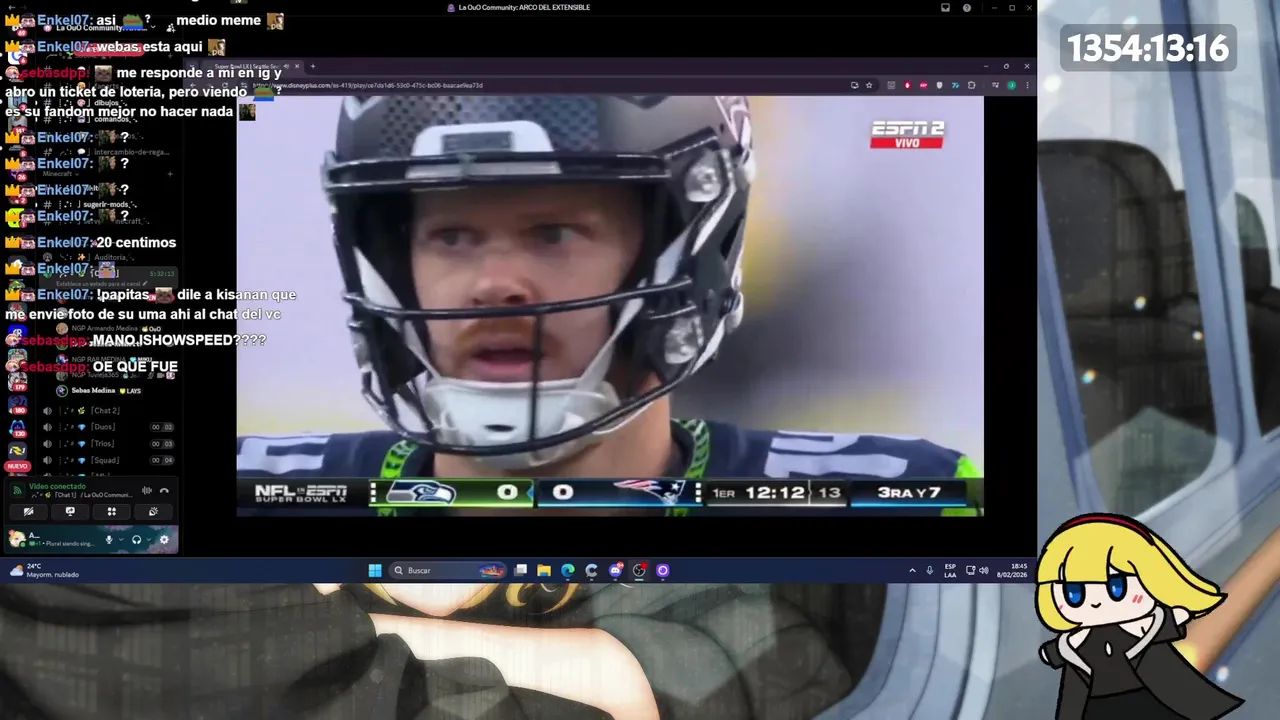
Task: Open Discord activities launcher button
Action: (x=112, y=511)
